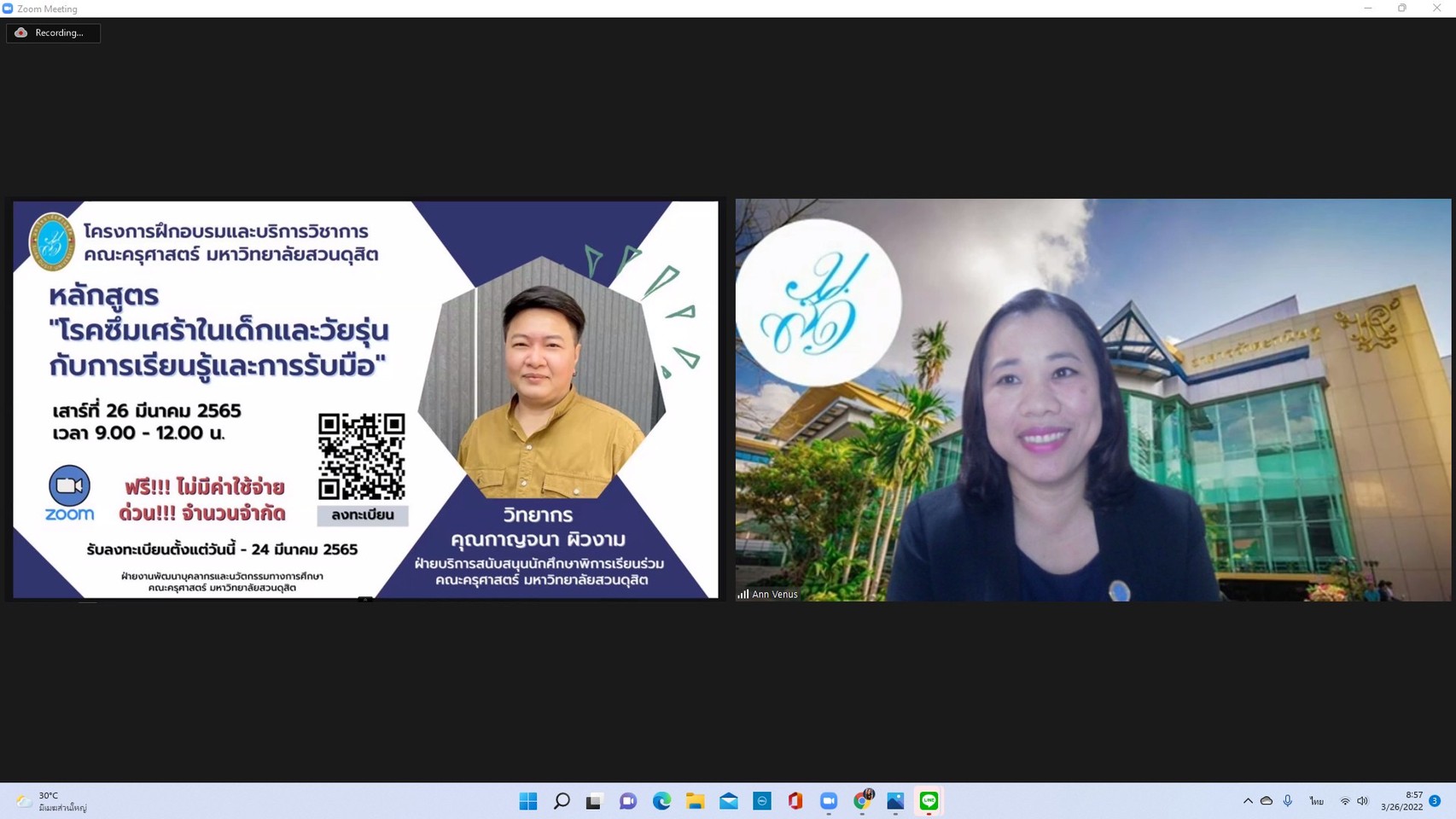Expand the hidden system tray icons
Screen dimensions: 1456x819
coord(1248,801)
